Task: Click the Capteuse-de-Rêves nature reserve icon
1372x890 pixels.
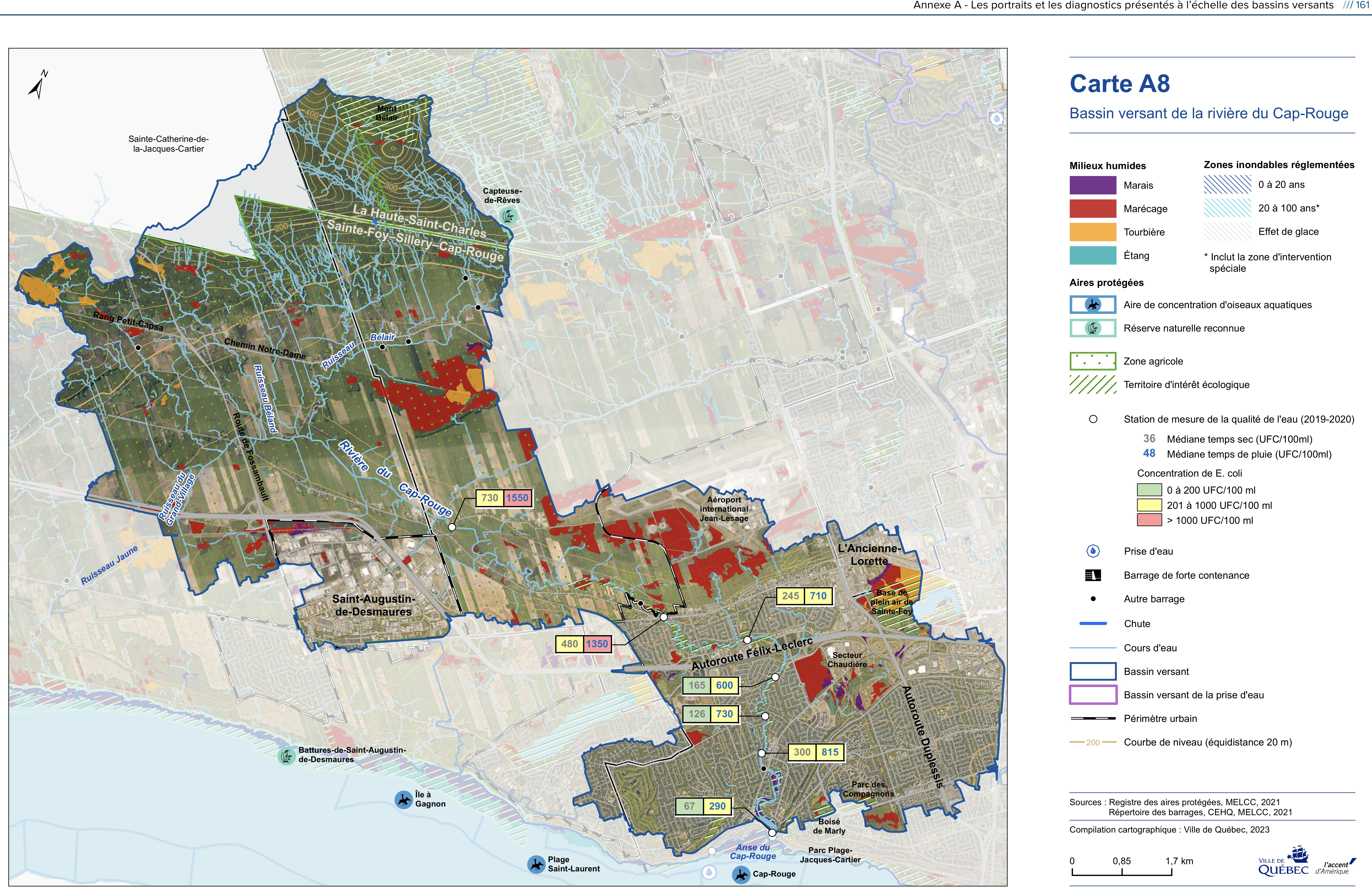Action: click(x=508, y=216)
